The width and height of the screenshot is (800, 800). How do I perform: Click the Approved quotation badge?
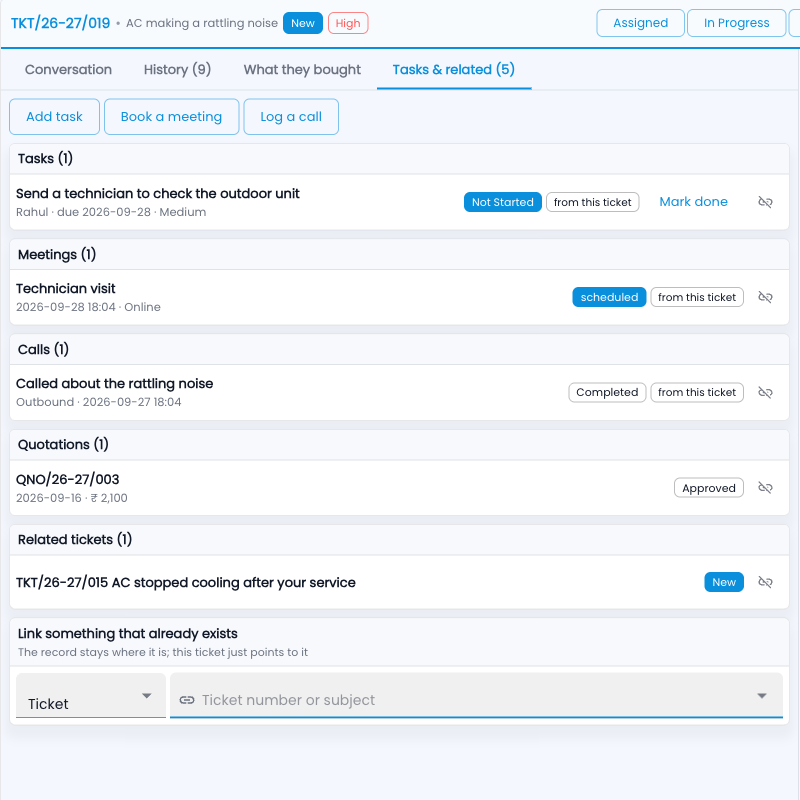pos(709,488)
